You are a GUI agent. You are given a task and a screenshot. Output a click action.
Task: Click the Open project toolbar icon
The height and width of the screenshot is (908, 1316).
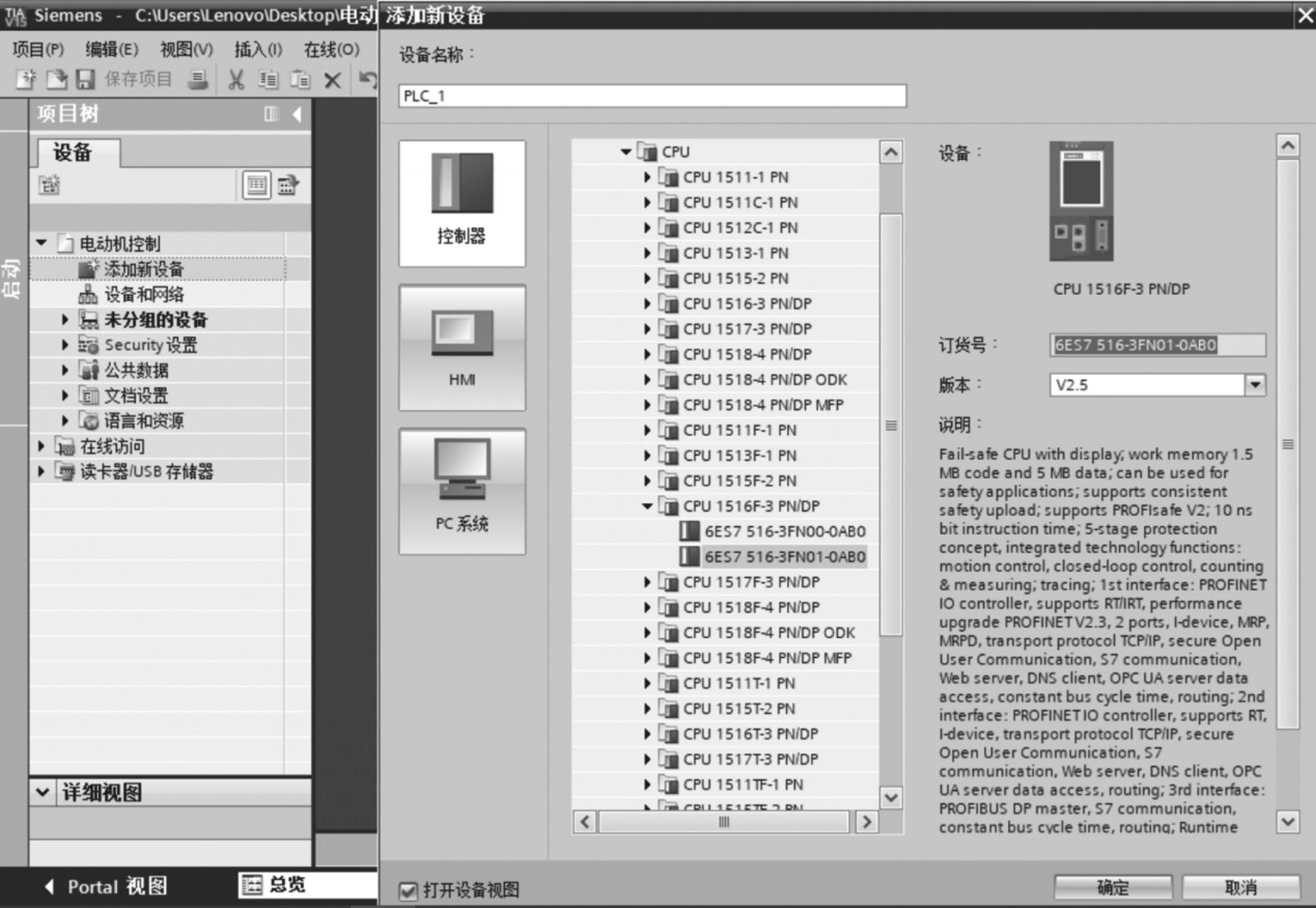56,79
